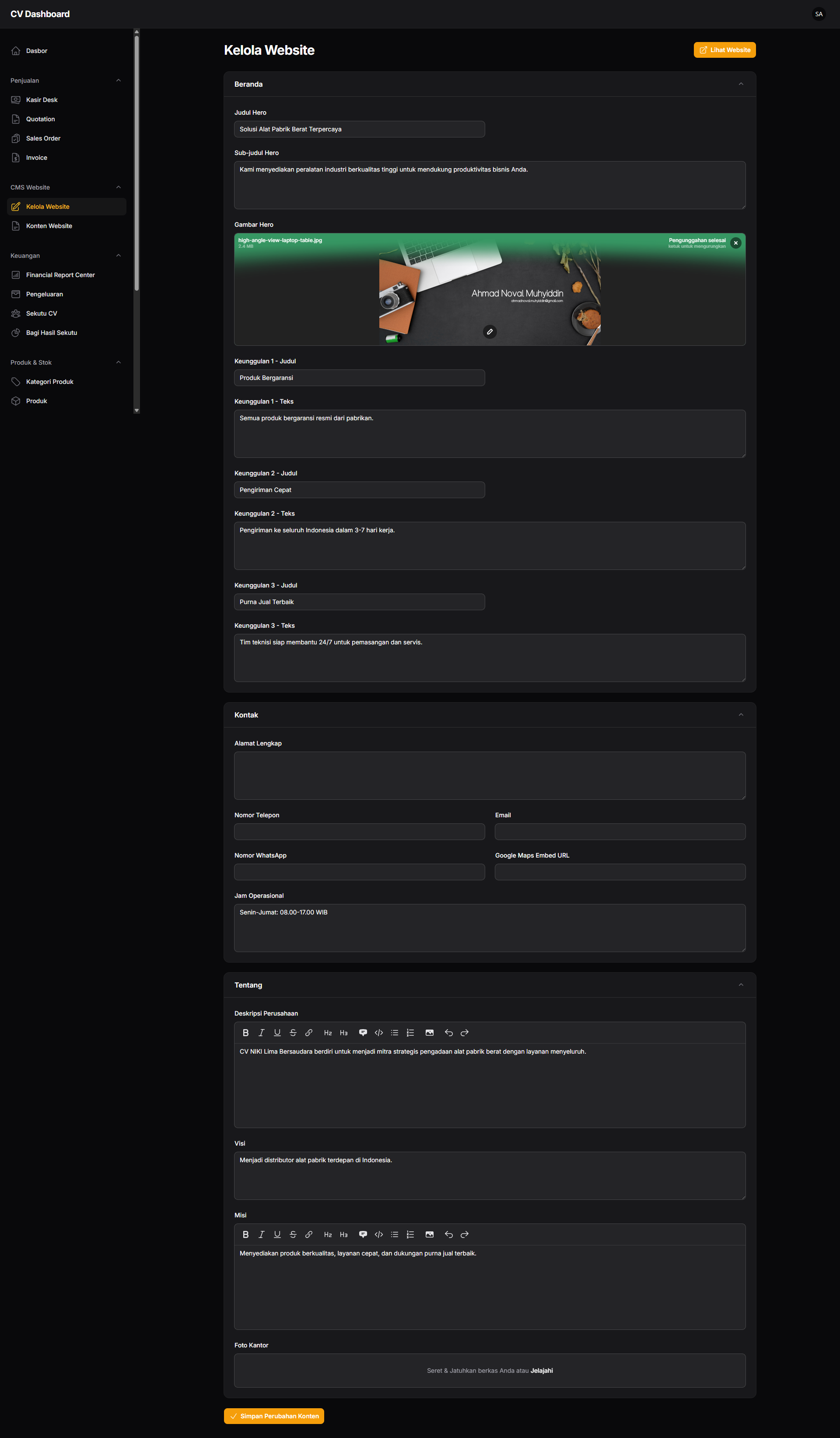The width and height of the screenshot is (840, 1438).
Task: Collapse the Beranda section
Action: pyautogui.click(x=741, y=84)
